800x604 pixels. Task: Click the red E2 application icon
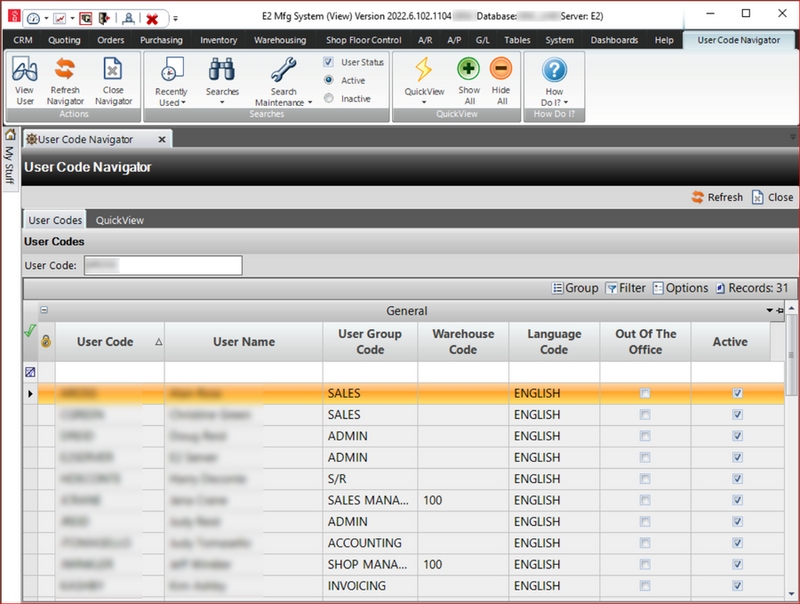(x=14, y=16)
